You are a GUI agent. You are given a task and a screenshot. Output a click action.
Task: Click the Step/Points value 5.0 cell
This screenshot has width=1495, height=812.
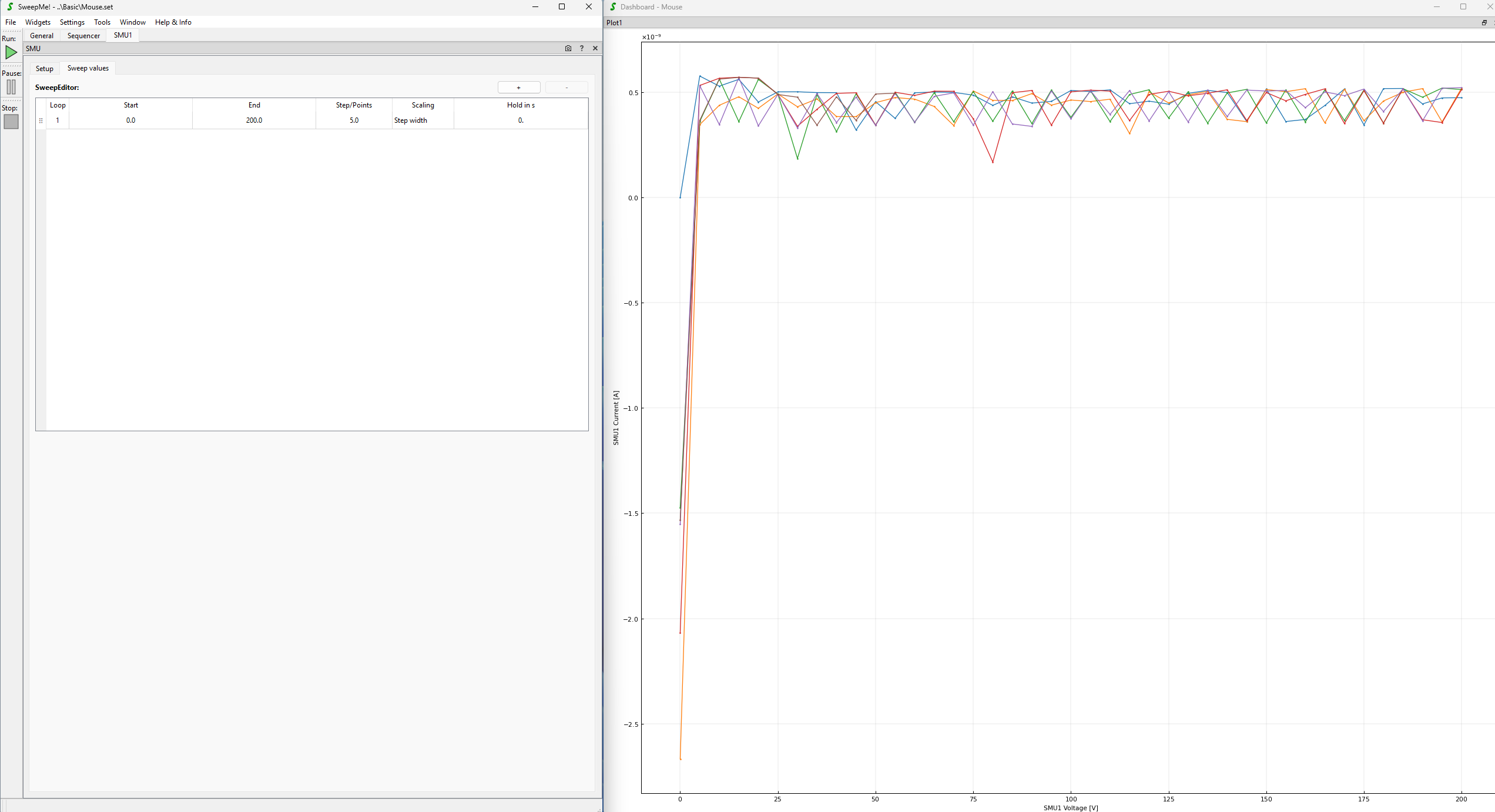354,120
